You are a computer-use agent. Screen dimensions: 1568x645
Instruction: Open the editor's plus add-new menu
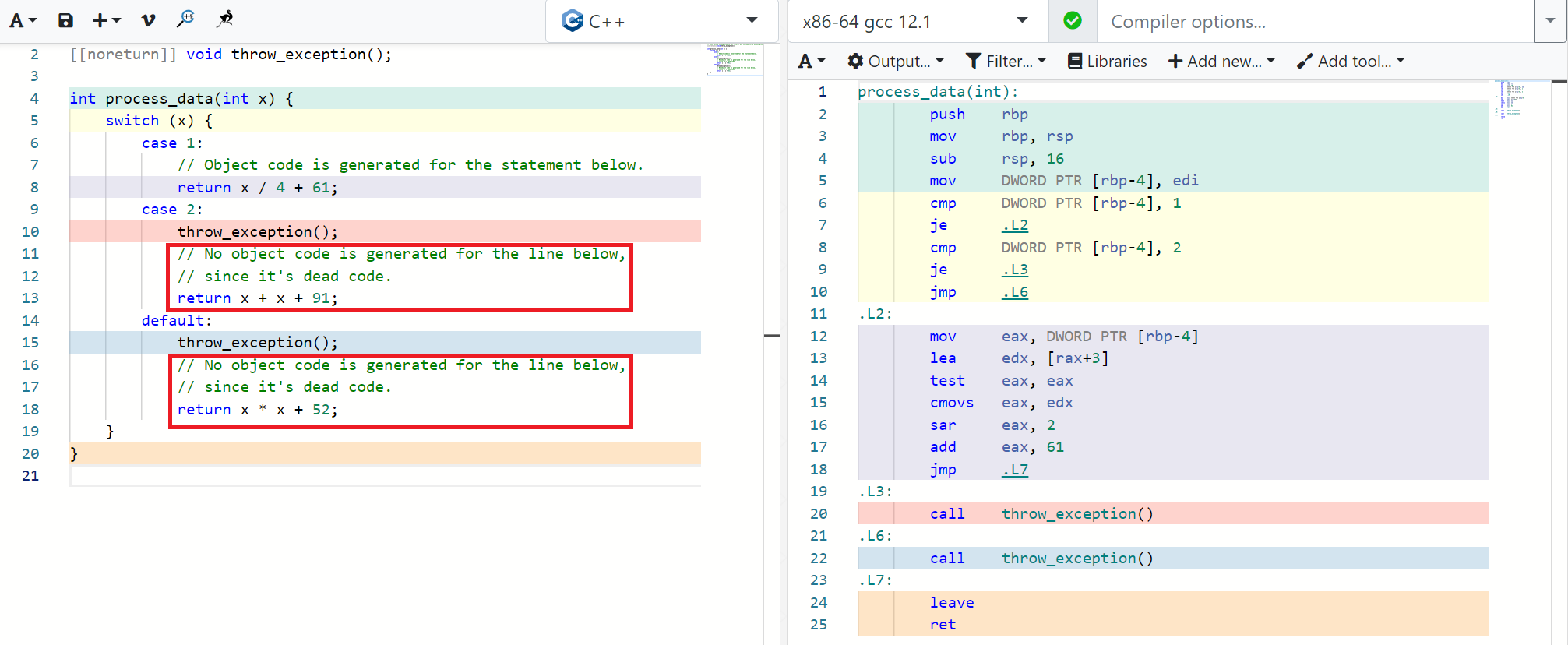(x=106, y=20)
